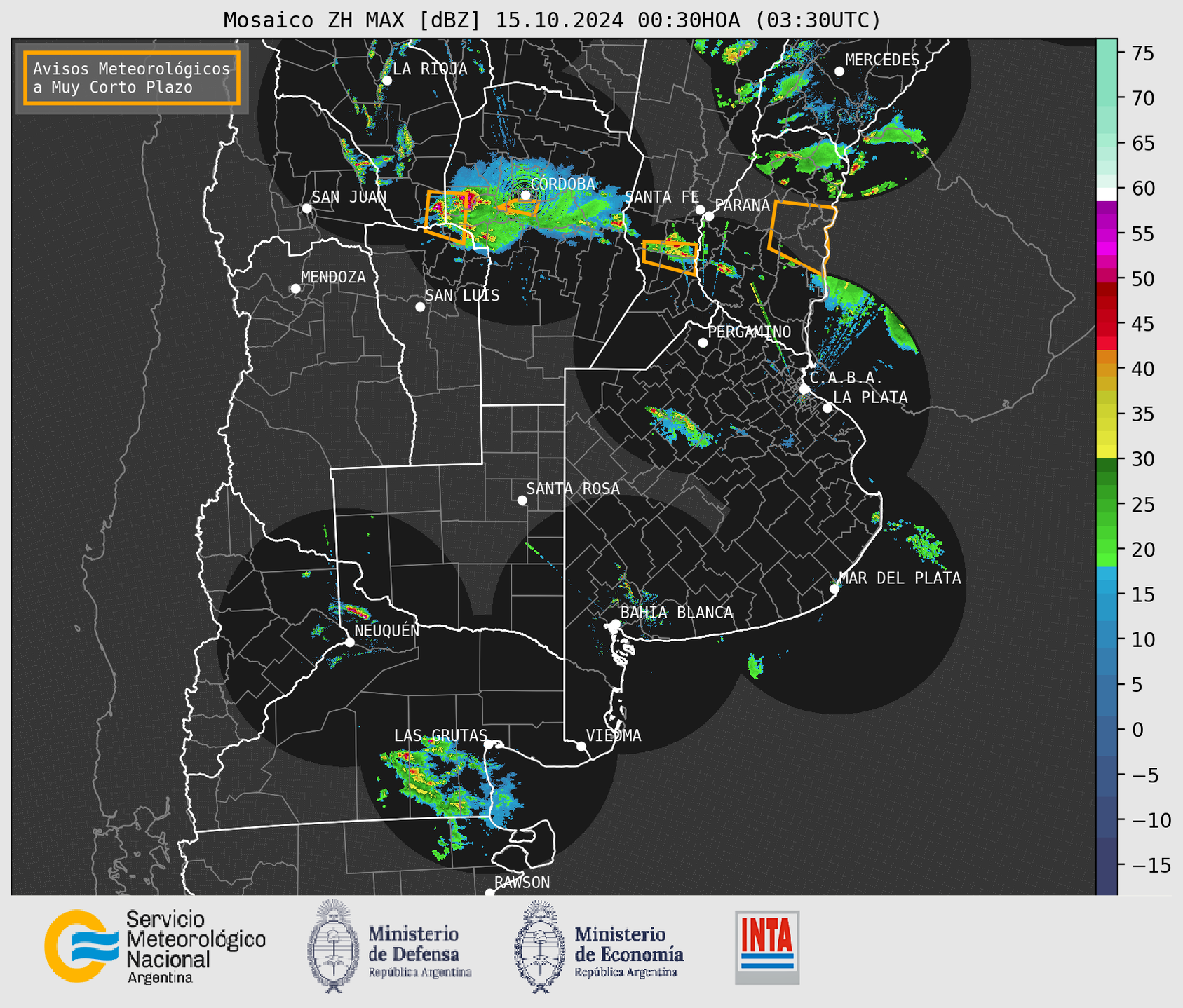This screenshot has width=1183, height=1008.
Task: Click the Avisos Meteorológicos legend box
Action: (132, 78)
